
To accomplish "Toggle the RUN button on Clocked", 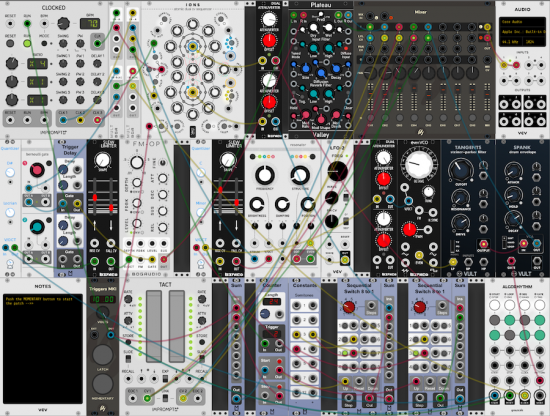I will (27, 43).
